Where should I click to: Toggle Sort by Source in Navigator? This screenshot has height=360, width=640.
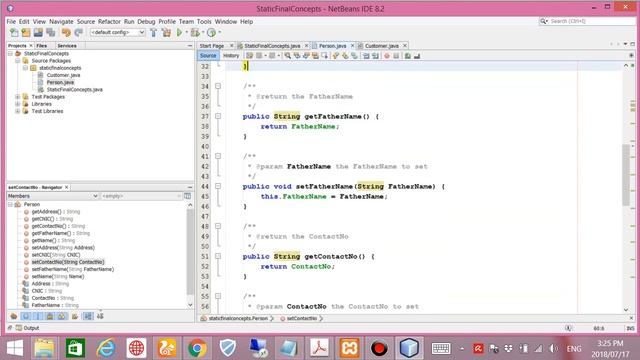(100, 316)
